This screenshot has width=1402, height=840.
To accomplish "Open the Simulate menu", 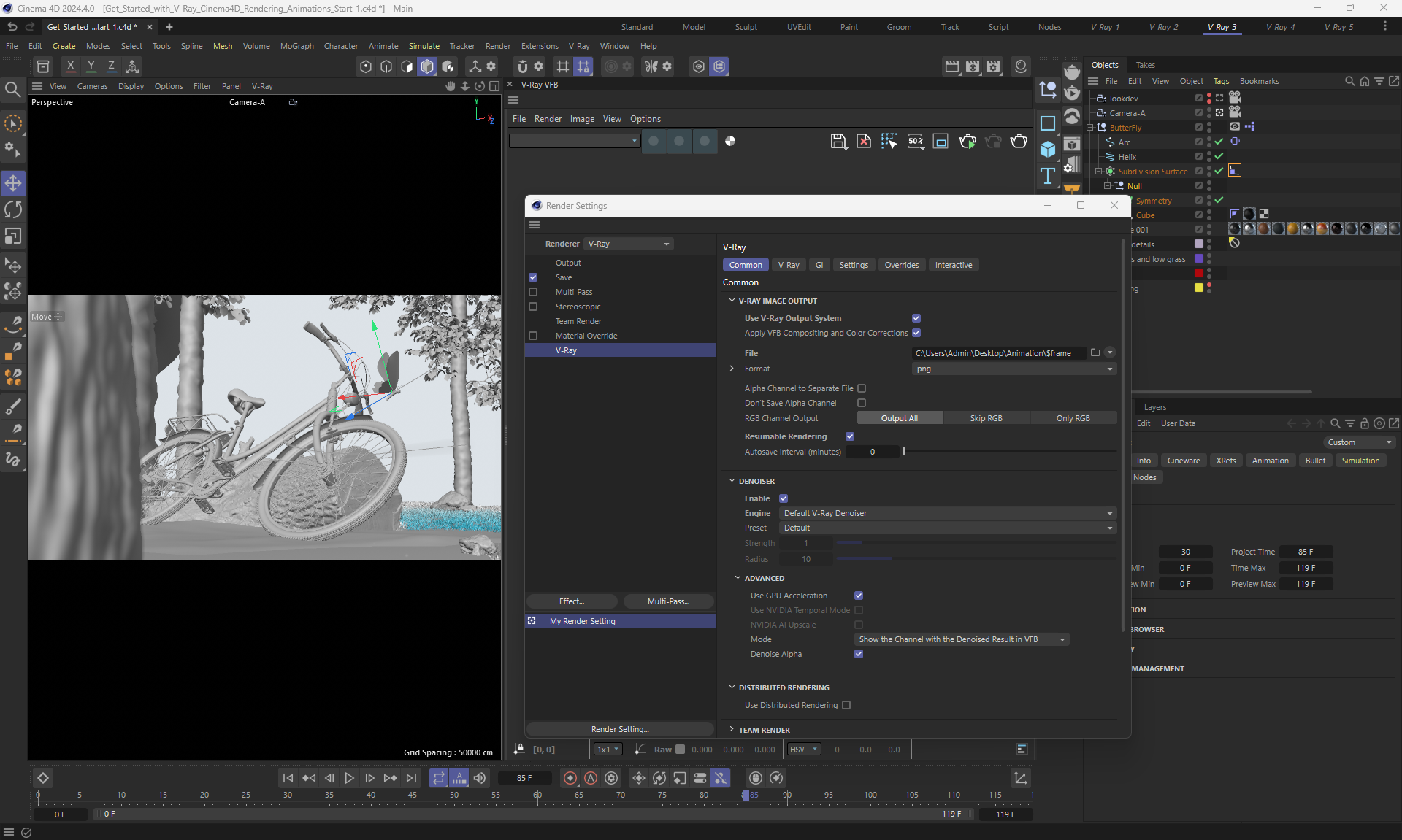I will tap(424, 46).
